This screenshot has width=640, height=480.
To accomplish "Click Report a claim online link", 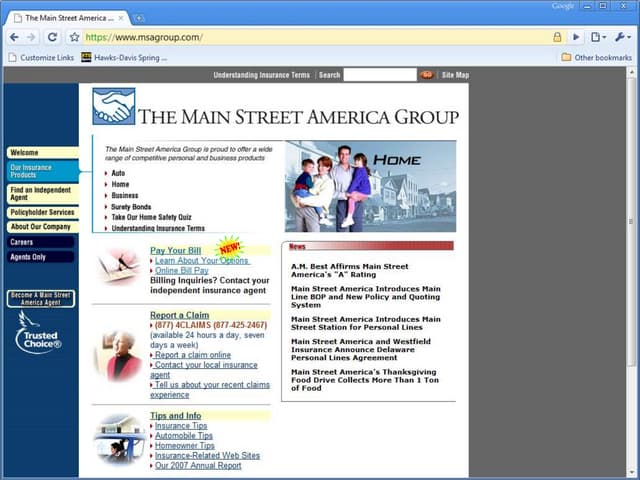I will pyautogui.click(x=193, y=355).
